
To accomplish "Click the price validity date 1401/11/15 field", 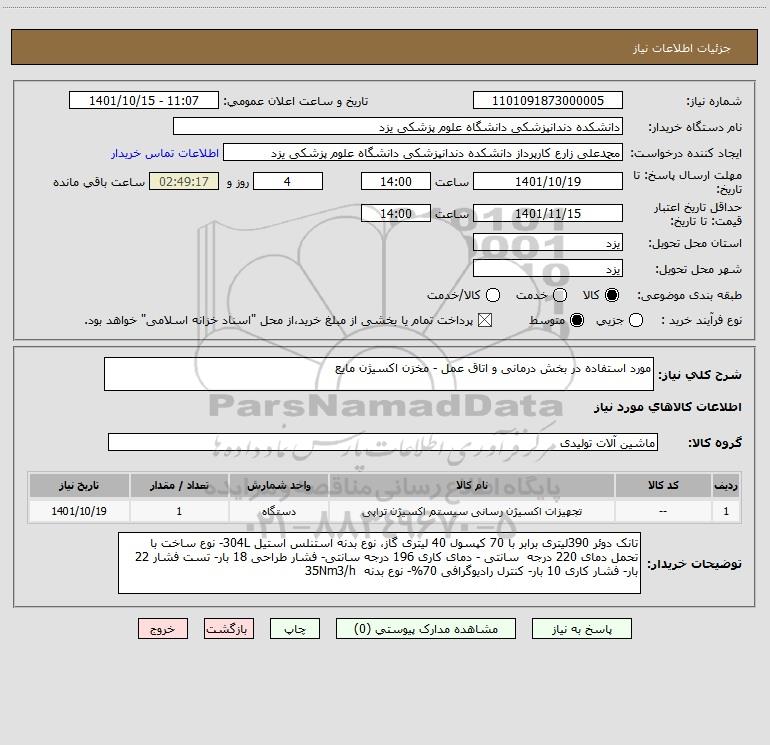I will 548,213.
